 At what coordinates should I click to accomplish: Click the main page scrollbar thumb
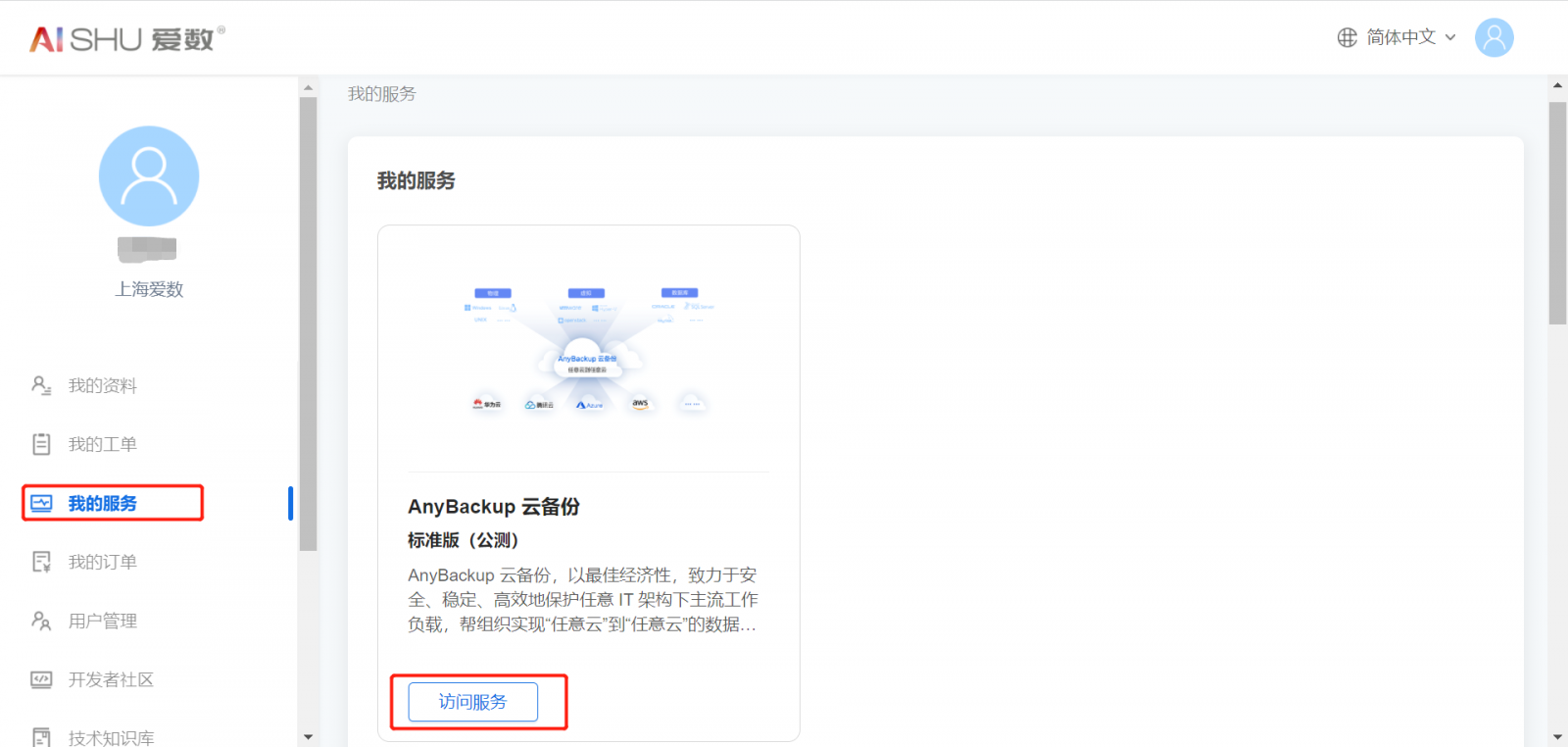coord(1557,213)
